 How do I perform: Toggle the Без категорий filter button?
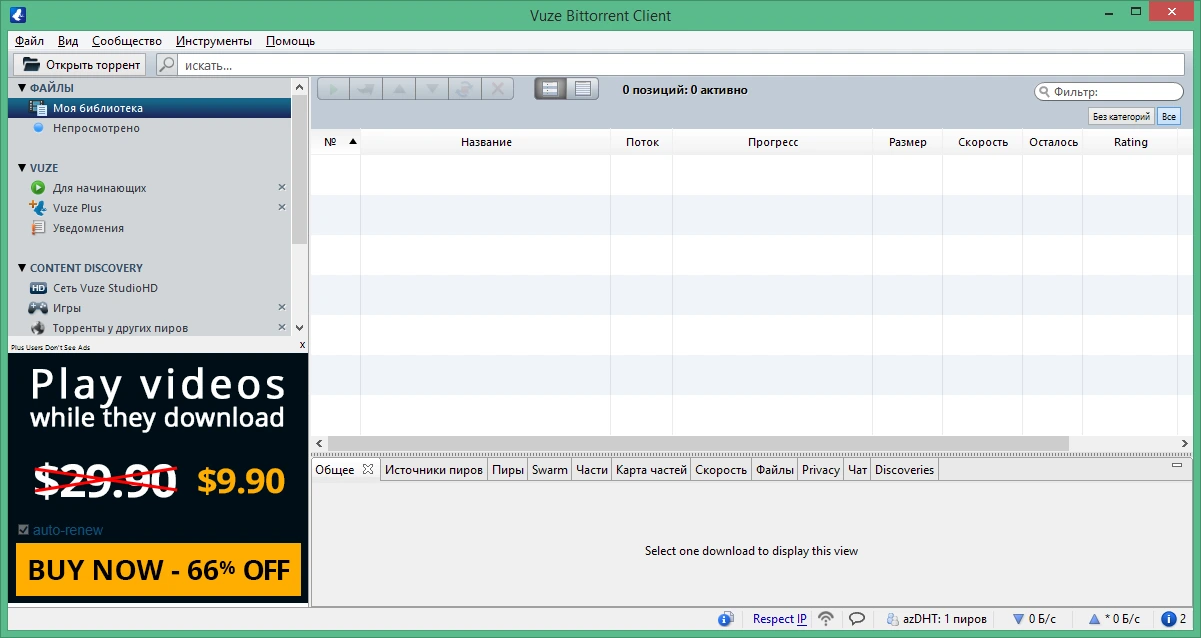click(x=1121, y=117)
